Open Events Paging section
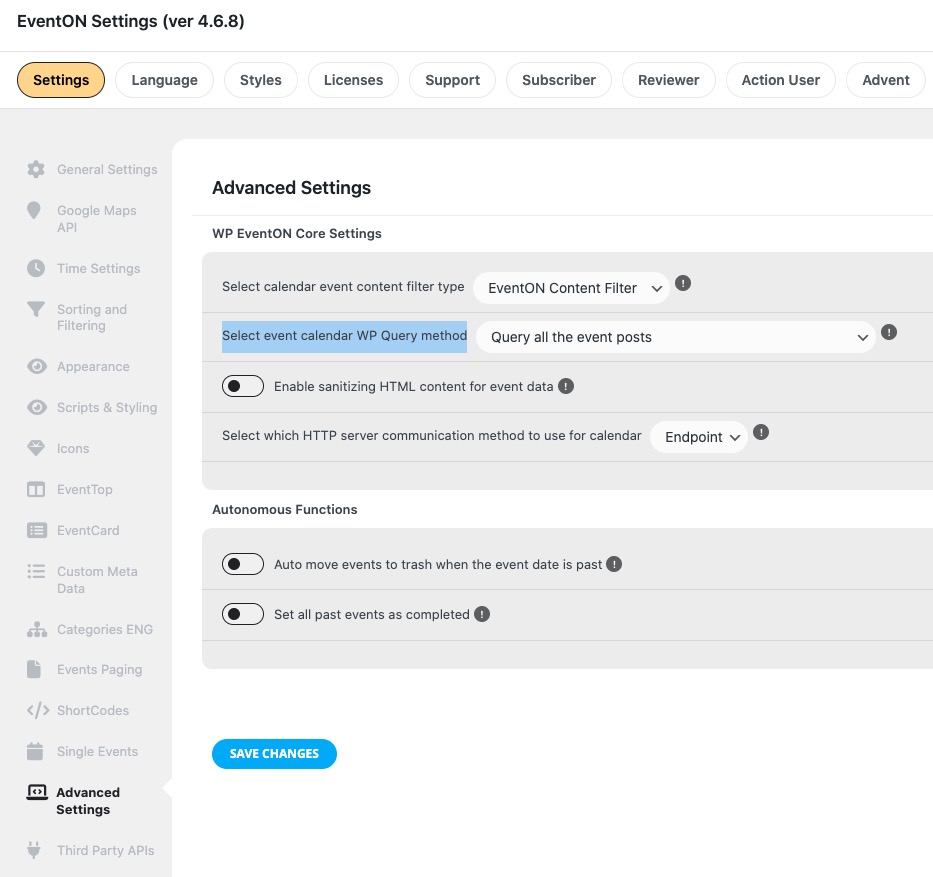This screenshot has height=877, width=933. coord(99,669)
